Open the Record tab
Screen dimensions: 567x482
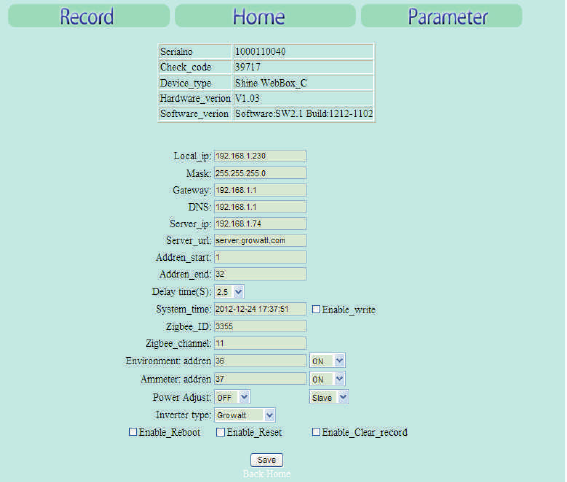click(x=89, y=16)
